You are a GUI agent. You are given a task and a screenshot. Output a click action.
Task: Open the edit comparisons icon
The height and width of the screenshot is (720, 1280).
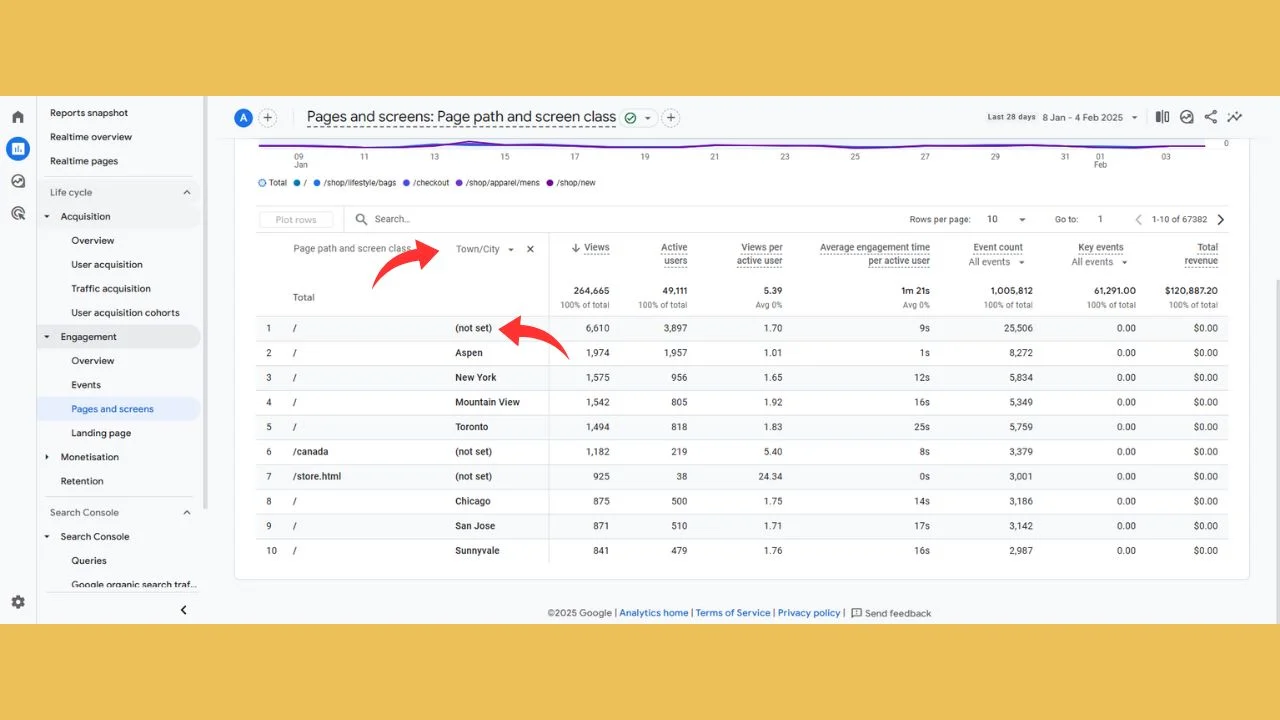[x=1162, y=117]
